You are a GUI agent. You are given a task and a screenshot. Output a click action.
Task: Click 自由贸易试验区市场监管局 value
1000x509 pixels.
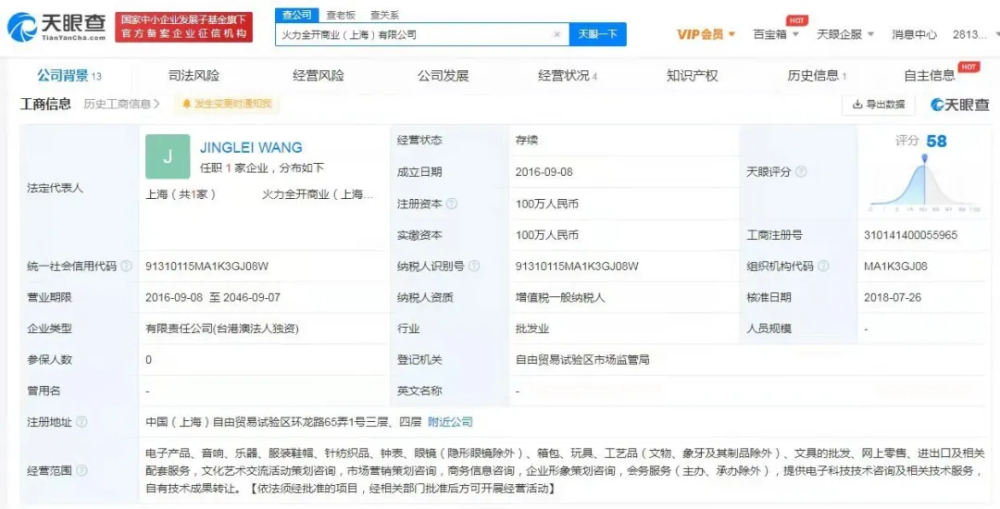582,360
